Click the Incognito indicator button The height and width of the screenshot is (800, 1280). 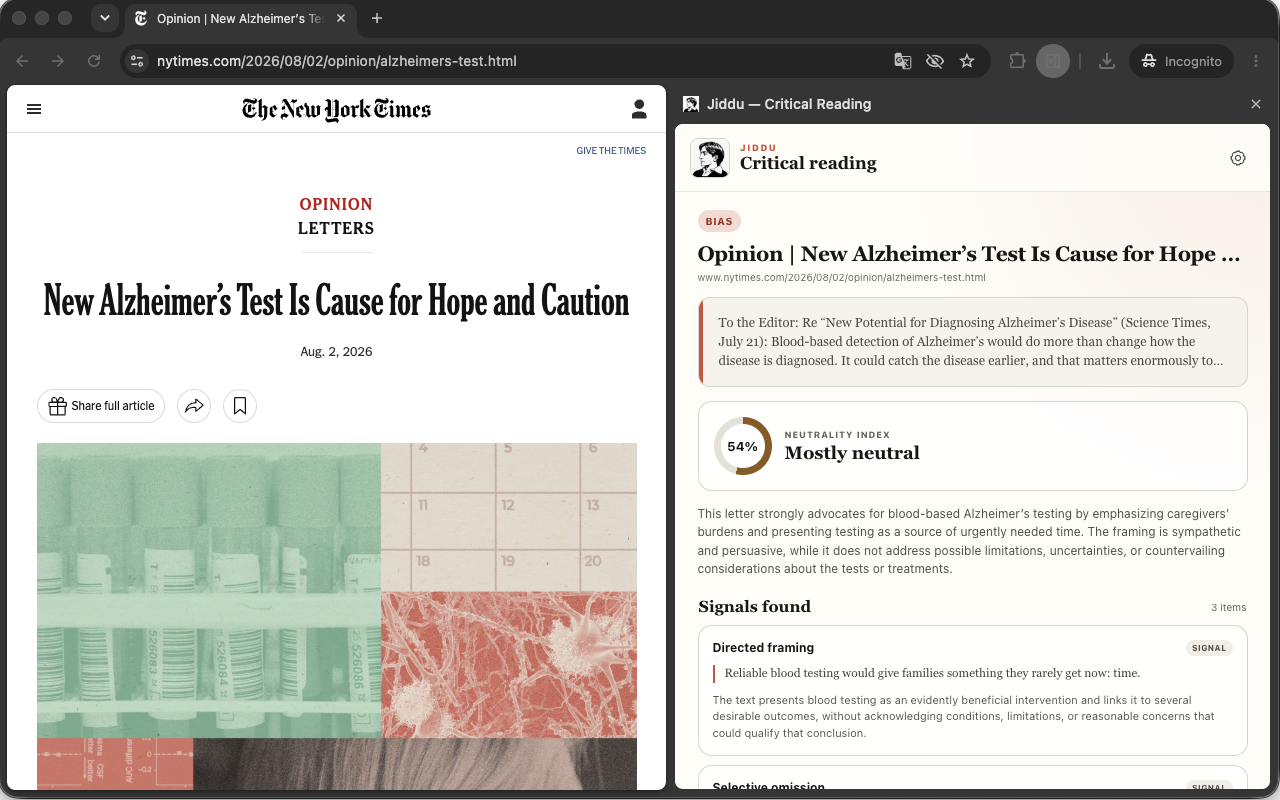[1181, 61]
